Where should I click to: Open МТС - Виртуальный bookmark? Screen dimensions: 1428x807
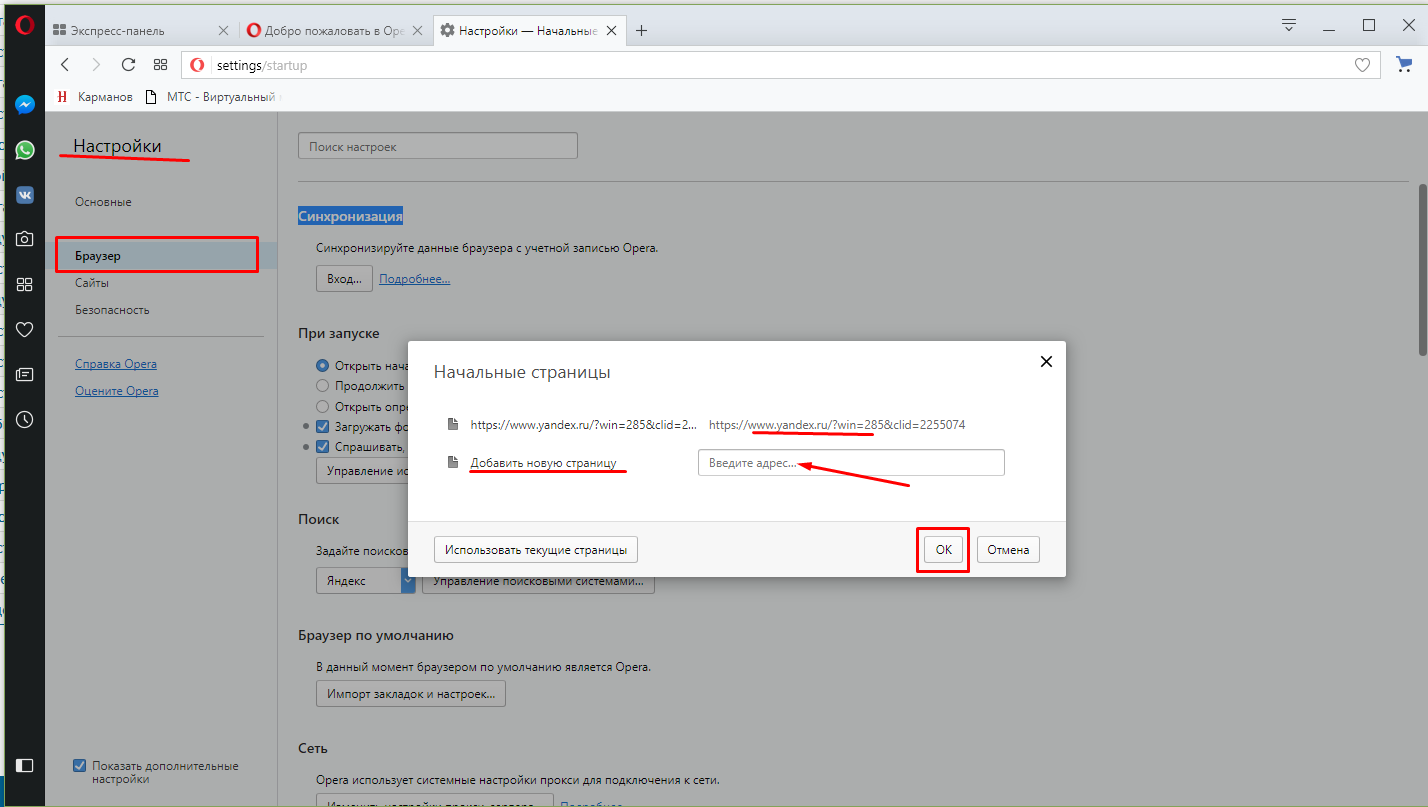(214, 97)
